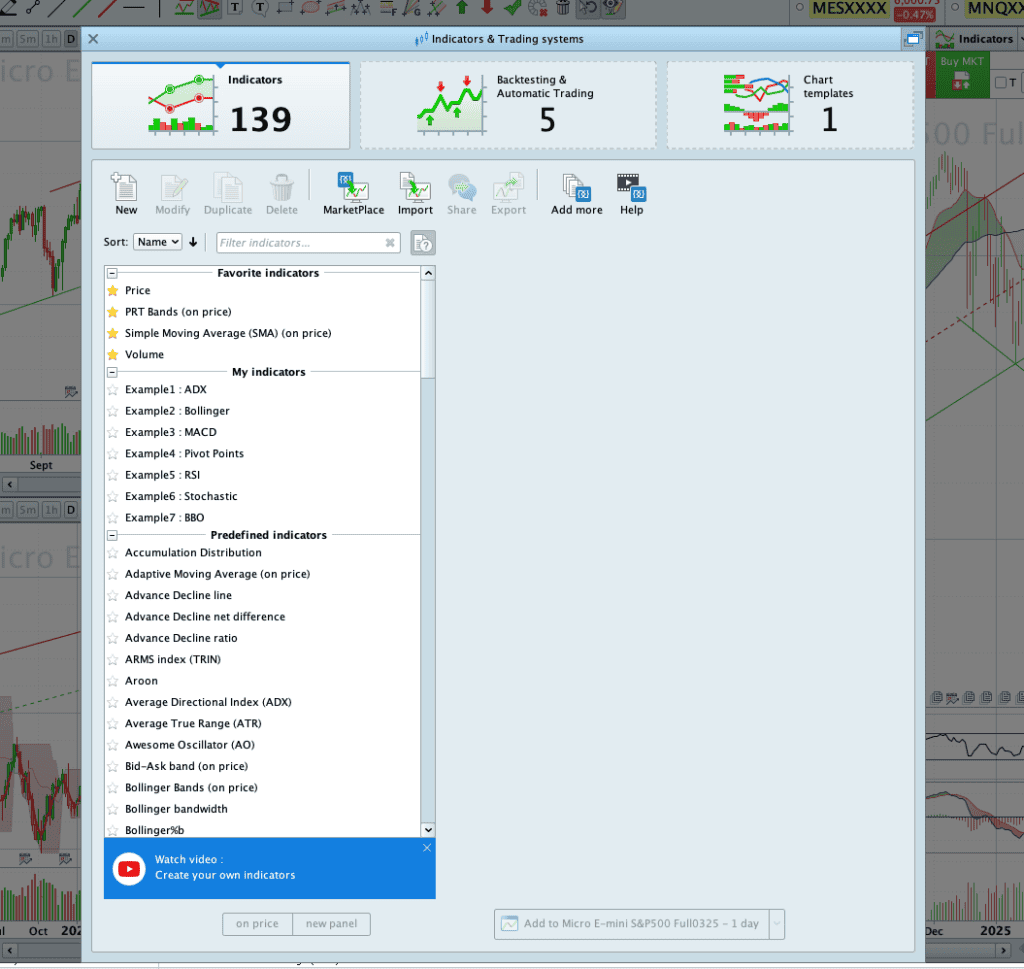
Task: Switch to the Chart templates section
Action: 789,104
